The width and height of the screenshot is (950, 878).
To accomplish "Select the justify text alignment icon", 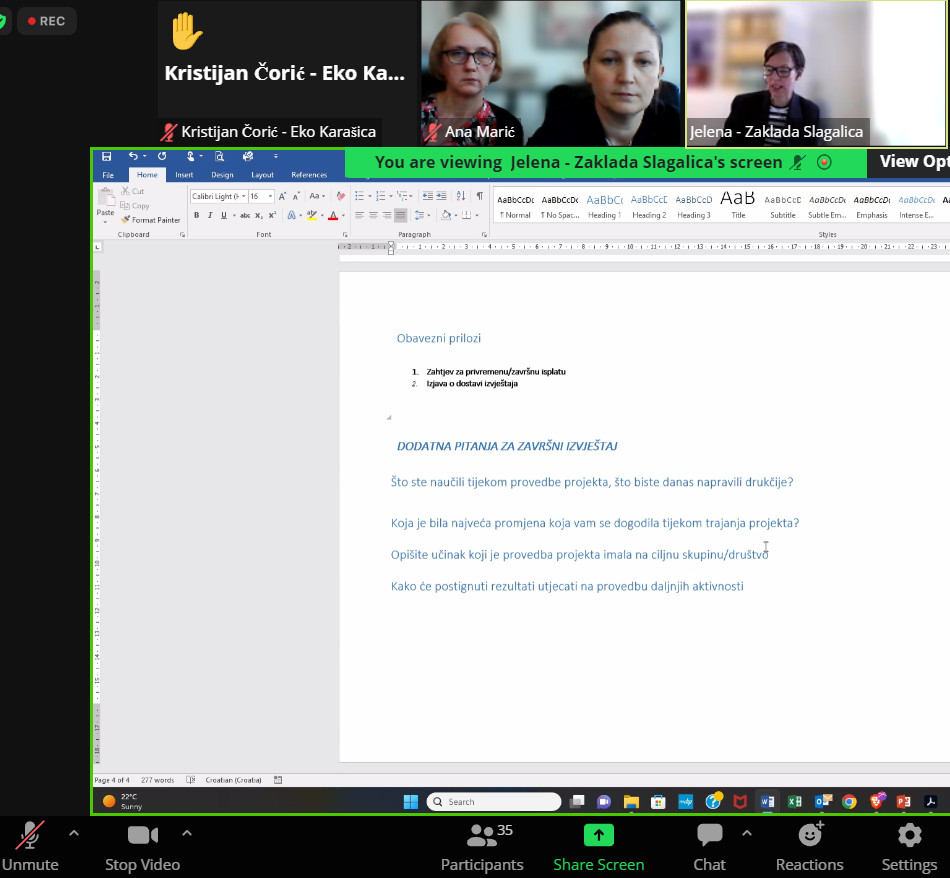I will [x=400, y=215].
